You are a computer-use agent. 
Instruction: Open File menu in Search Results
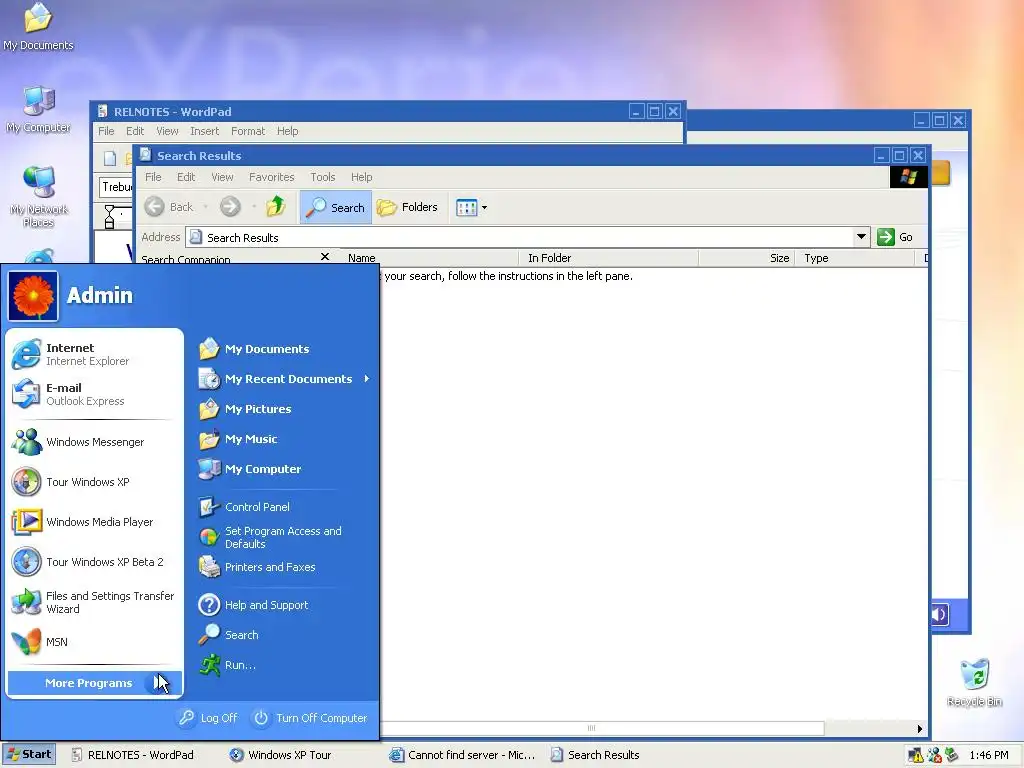click(x=153, y=177)
